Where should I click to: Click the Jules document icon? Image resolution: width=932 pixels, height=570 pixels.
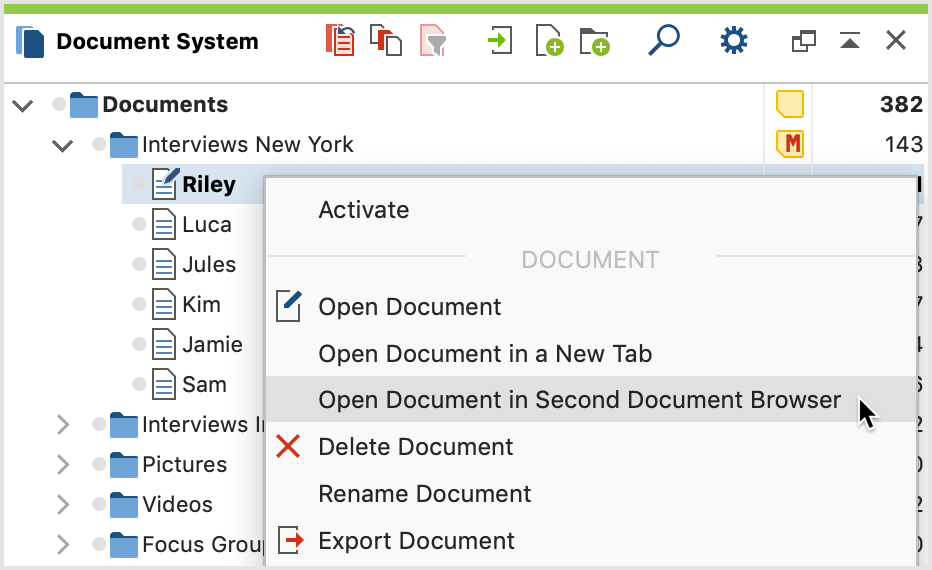point(163,264)
